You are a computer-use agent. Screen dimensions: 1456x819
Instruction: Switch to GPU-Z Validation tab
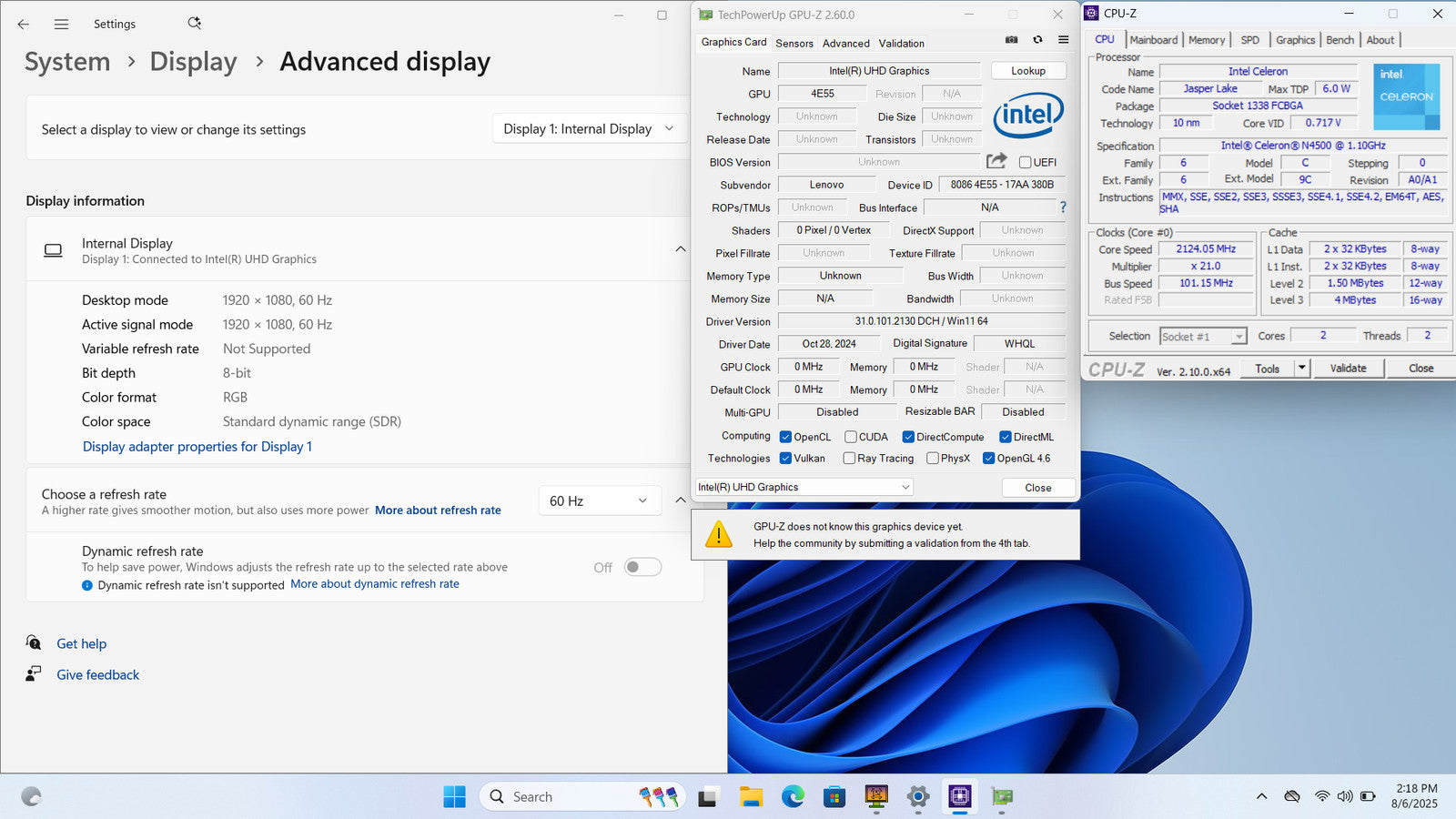coord(901,44)
